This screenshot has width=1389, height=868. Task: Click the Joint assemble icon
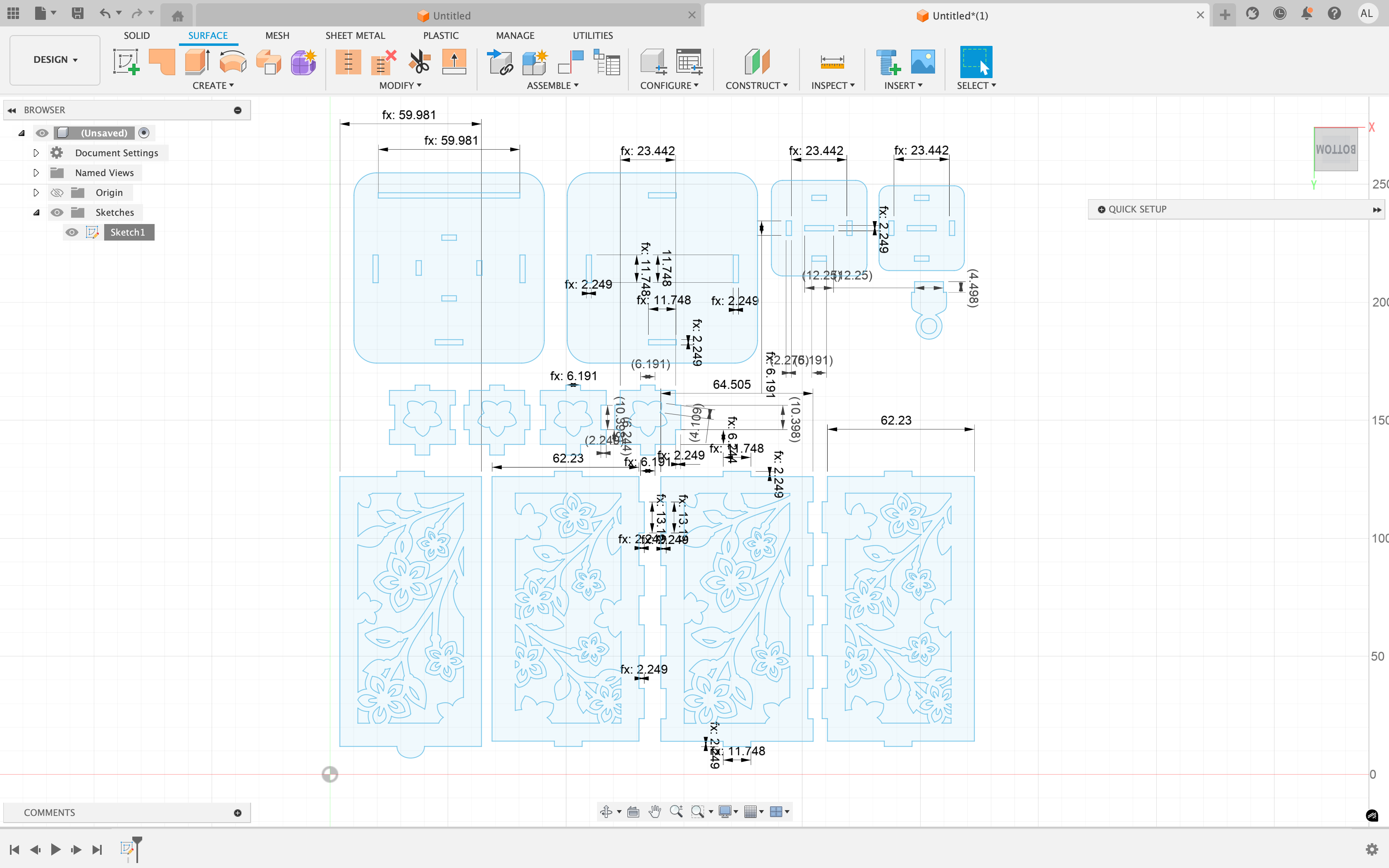[x=571, y=62]
